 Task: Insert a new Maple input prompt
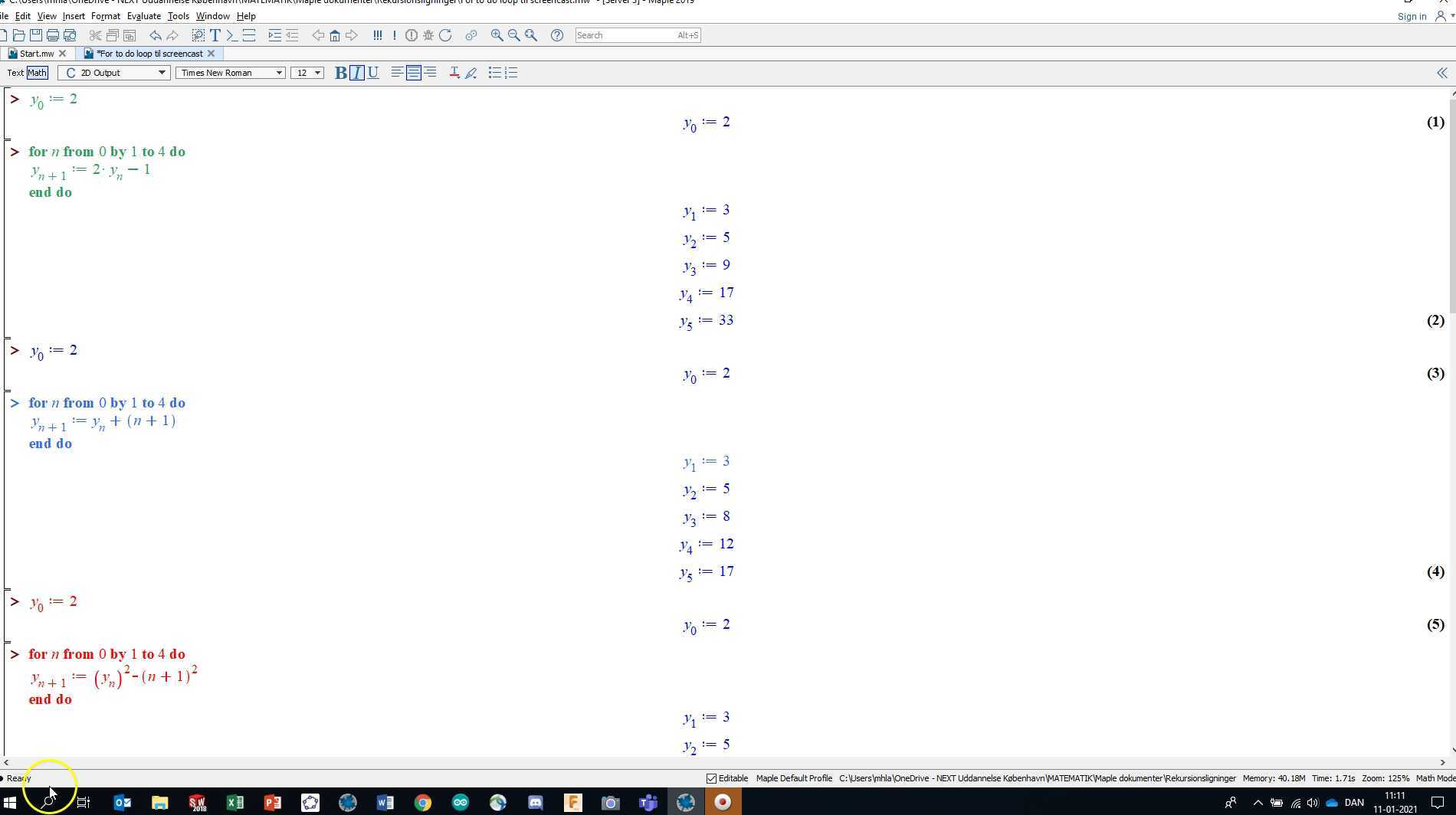click(x=231, y=35)
